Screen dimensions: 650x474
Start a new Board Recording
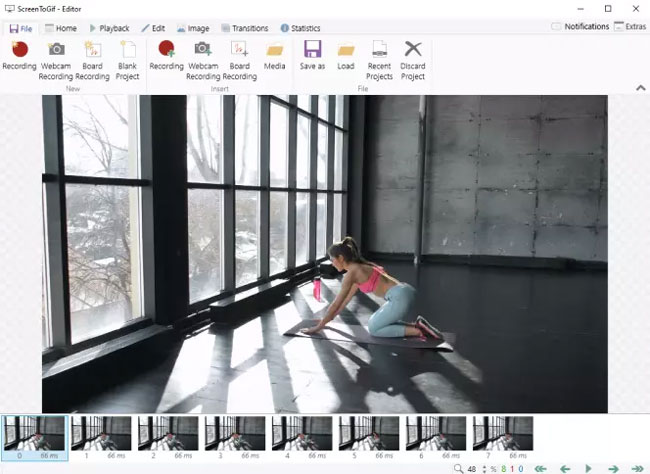pos(92,61)
